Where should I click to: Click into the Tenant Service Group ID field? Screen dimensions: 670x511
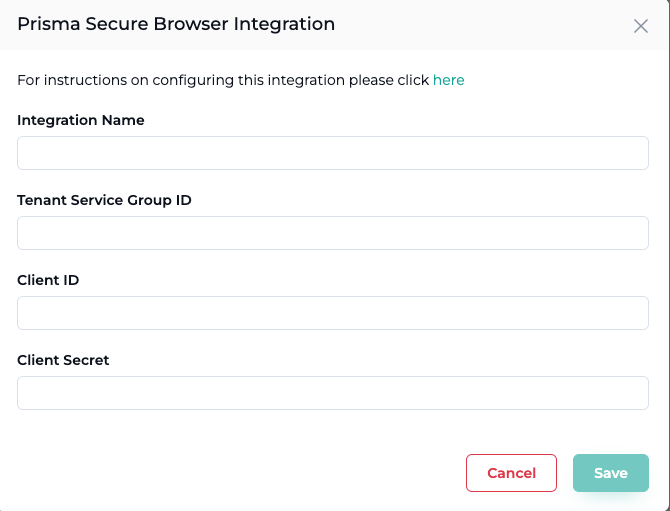point(332,233)
